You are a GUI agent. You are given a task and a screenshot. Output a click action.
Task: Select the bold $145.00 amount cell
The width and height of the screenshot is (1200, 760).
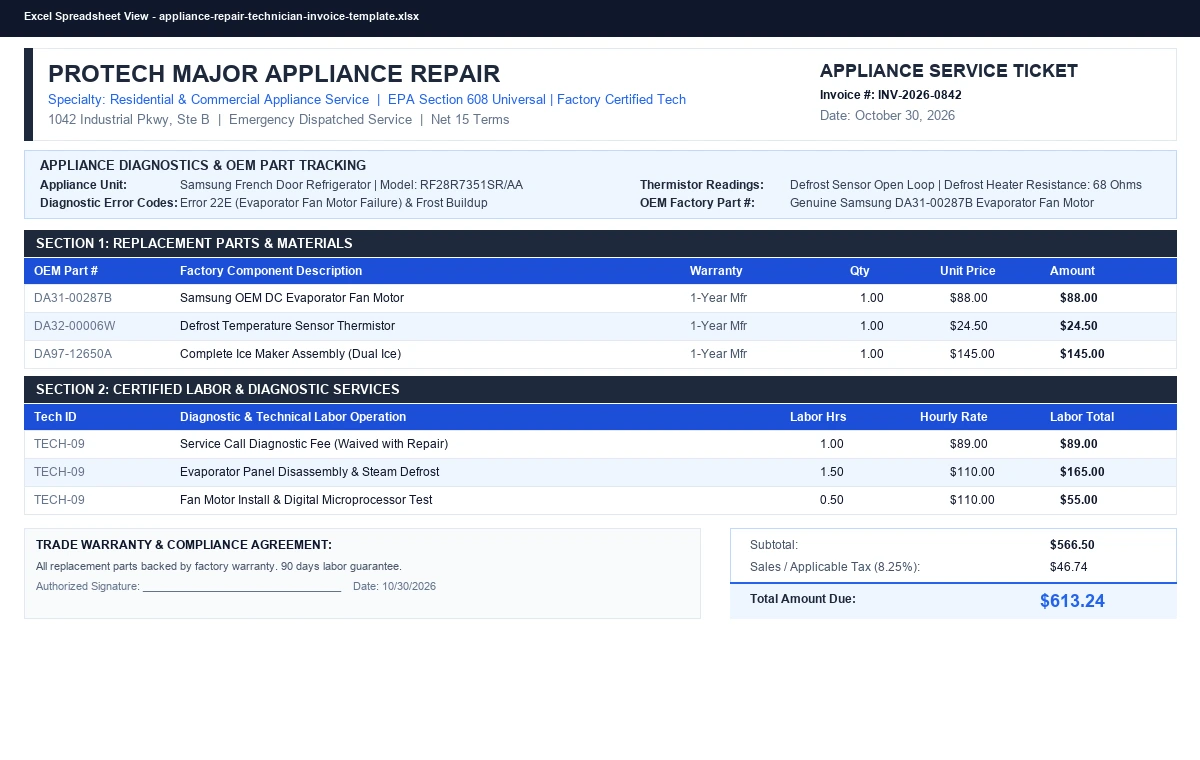click(1082, 354)
